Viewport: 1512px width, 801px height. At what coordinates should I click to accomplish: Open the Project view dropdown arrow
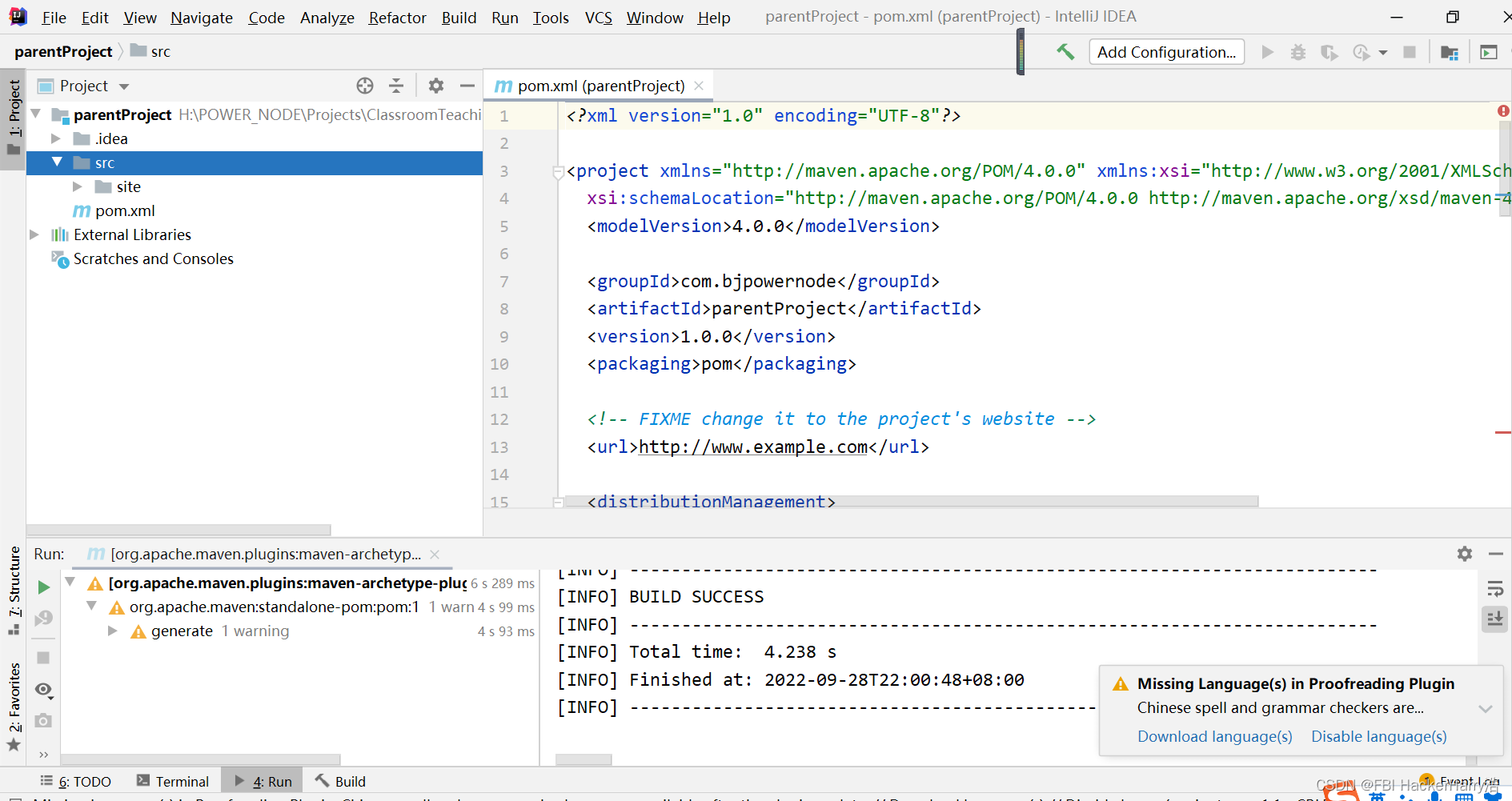[x=124, y=86]
